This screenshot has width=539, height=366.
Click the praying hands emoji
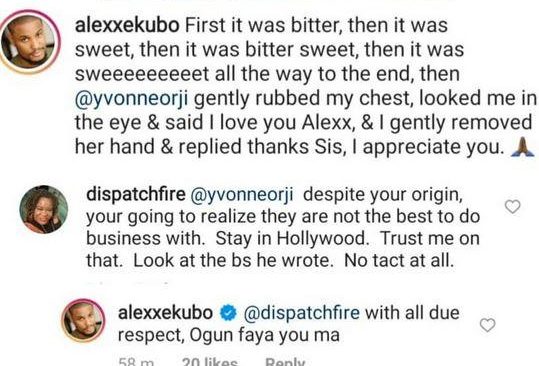coord(522,147)
